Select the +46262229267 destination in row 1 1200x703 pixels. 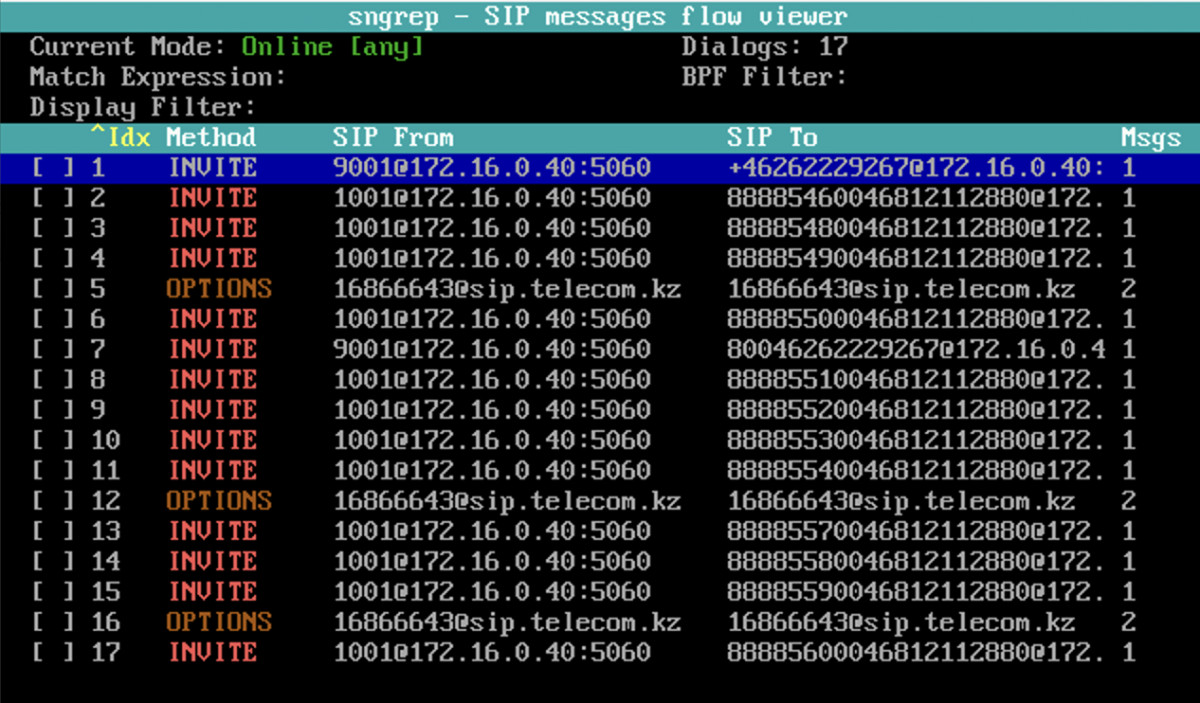coord(916,168)
